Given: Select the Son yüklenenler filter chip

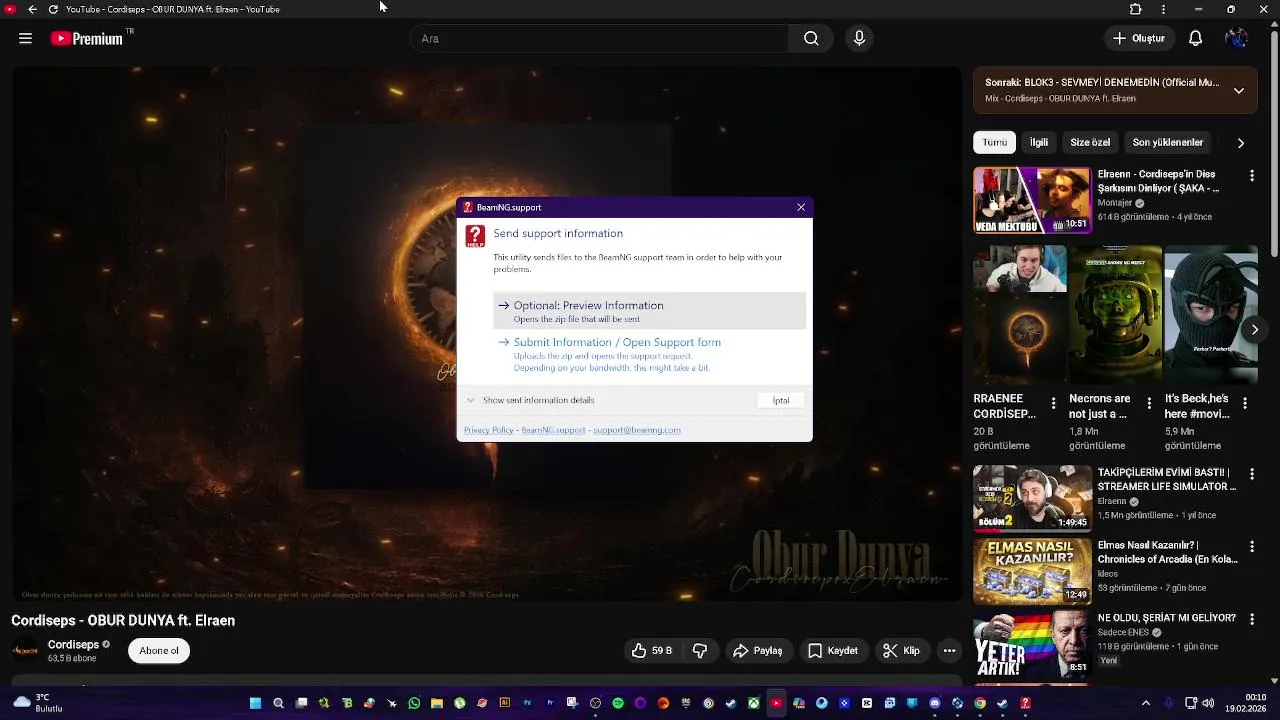Looking at the screenshot, I should click(x=1167, y=142).
